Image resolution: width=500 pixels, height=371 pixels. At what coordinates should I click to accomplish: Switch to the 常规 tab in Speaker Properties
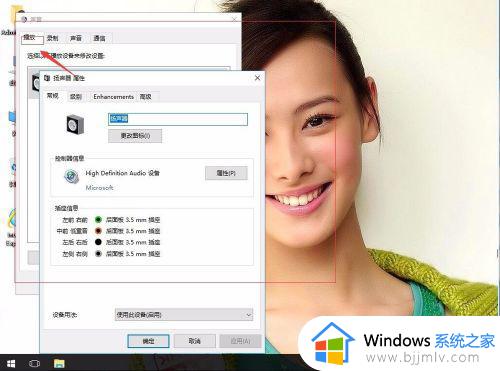53,96
